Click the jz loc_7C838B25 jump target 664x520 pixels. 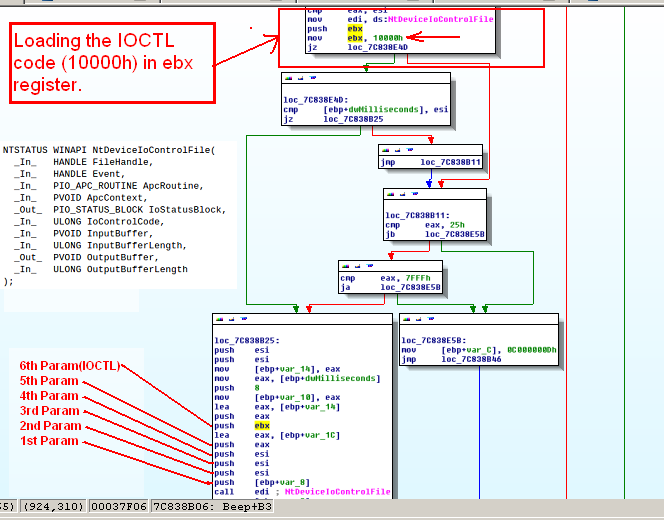353,119
